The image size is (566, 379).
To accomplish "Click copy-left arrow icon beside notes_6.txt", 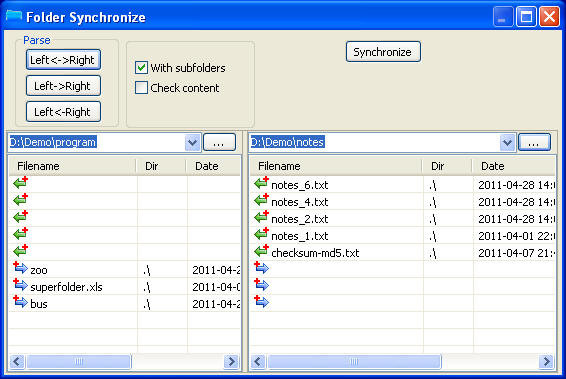I will [x=261, y=183].
